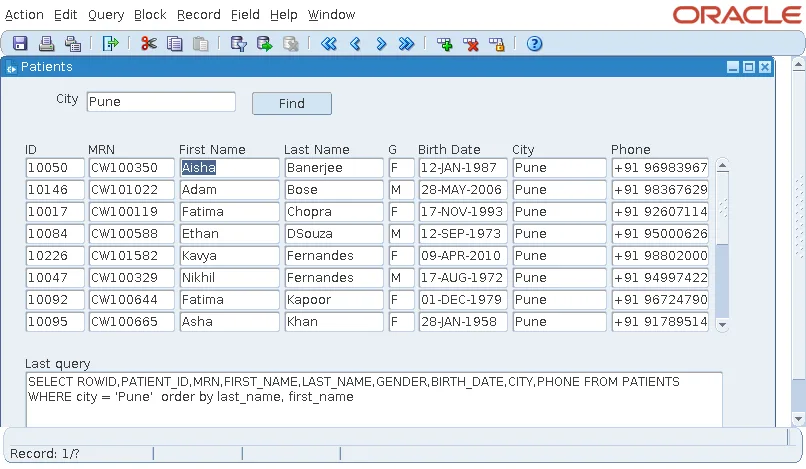806x469 pixels.
Task: Select Last Name field 'Kapoor'
Action: (x=334, y=300)
